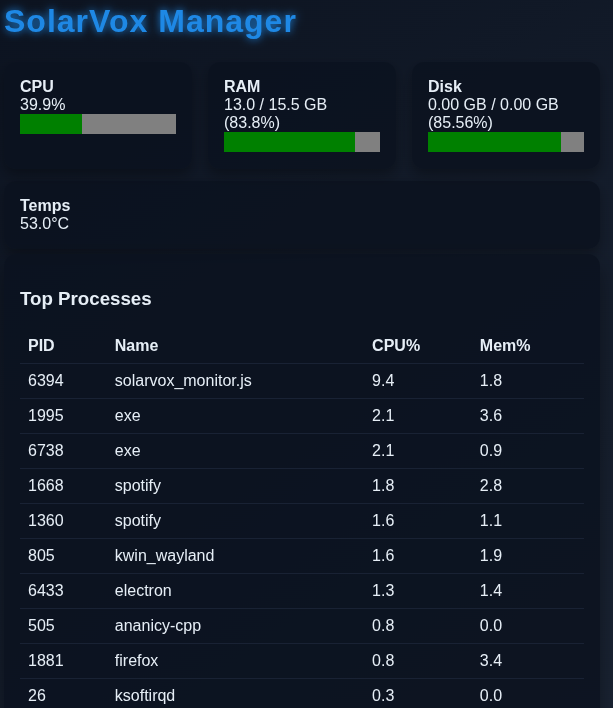Sort by the PID column header
Screen dimensions: 613x708
(41, 345)
